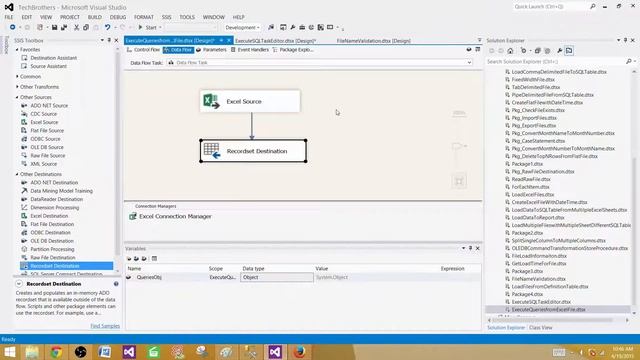This screenshot has height=360, width=640.
Task: Collapse the Other Destinations toolbox group
Action: click(x=17, y=174)
